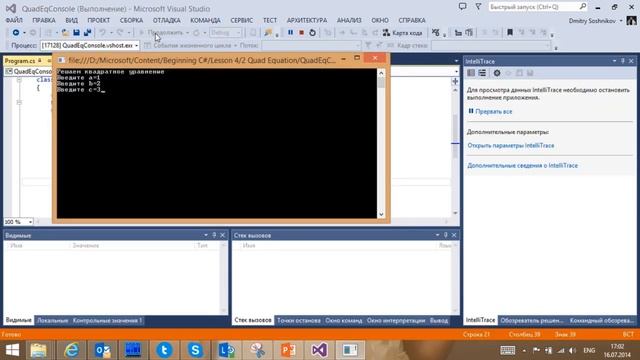Viewport: 640px width, 360px height.
Task: Click Открыть параметры IntelliTrace link
Action: tap(511, 145)
